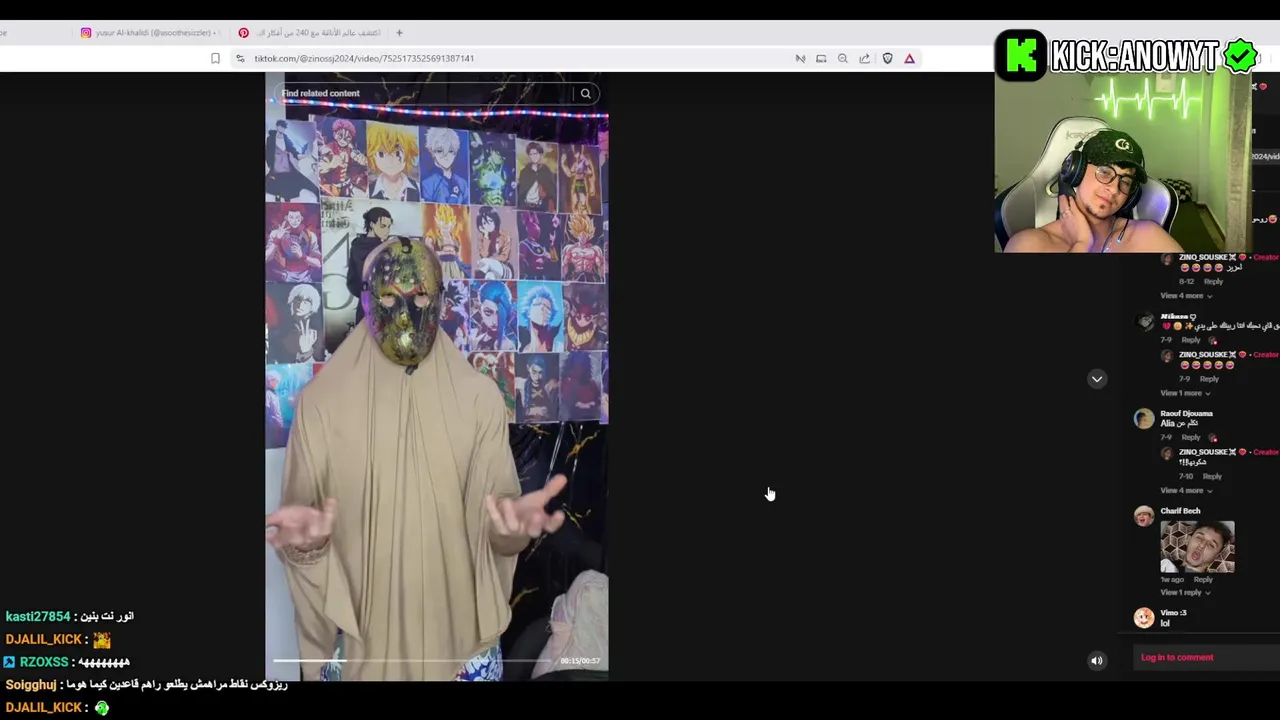Open the Brave Rewards triangle icon

[909, 58]
